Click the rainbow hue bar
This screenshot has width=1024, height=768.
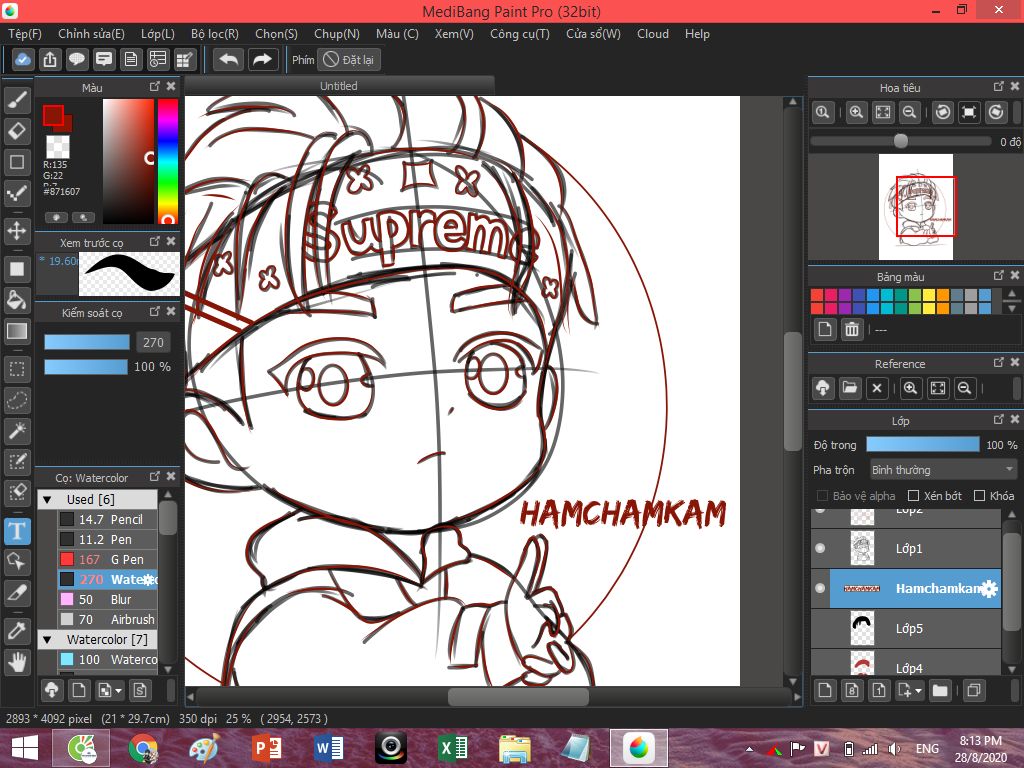point(168,162)
